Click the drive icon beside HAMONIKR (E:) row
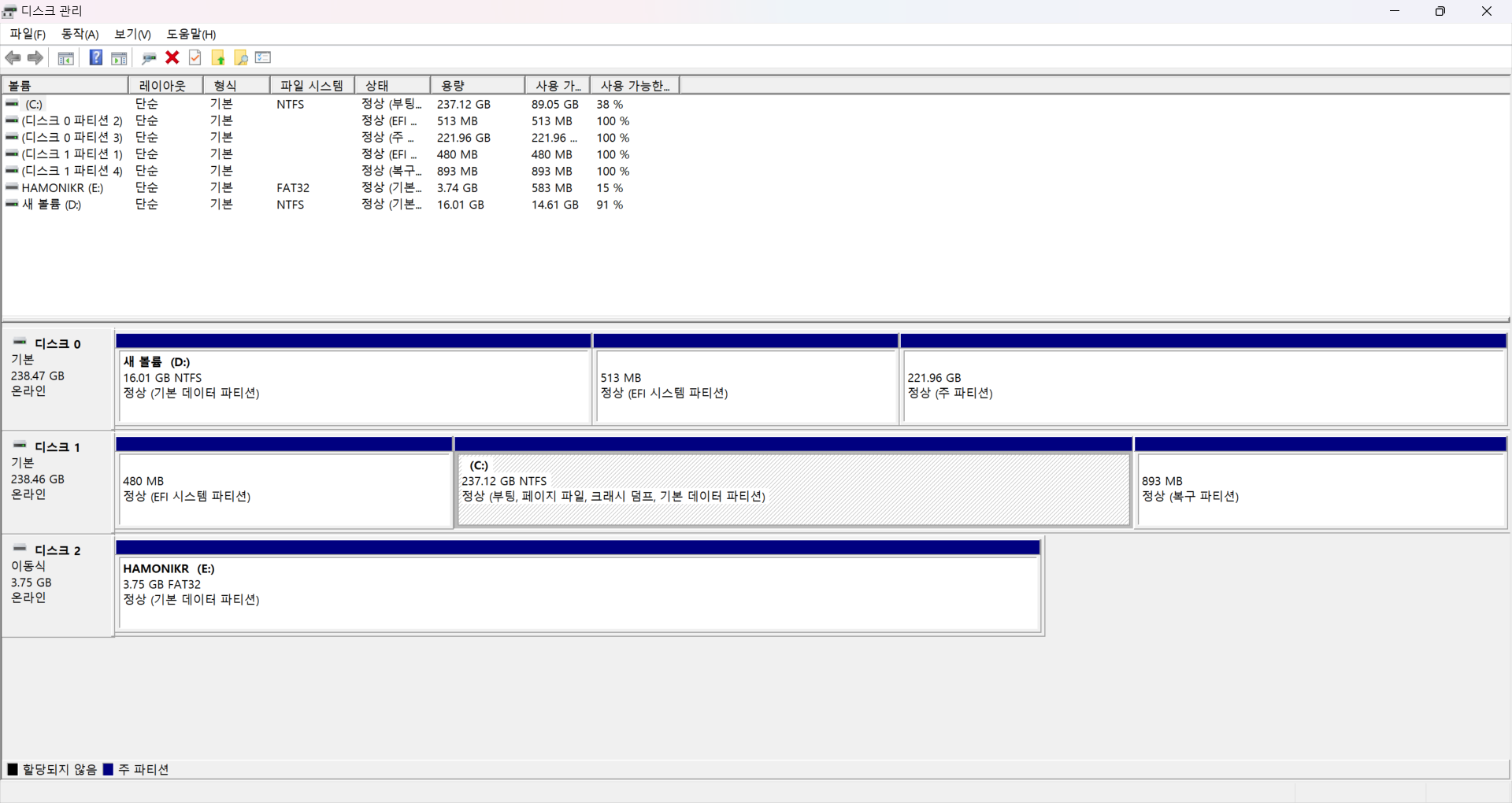This screenshot has height=803, width=1512. [12, 187]
